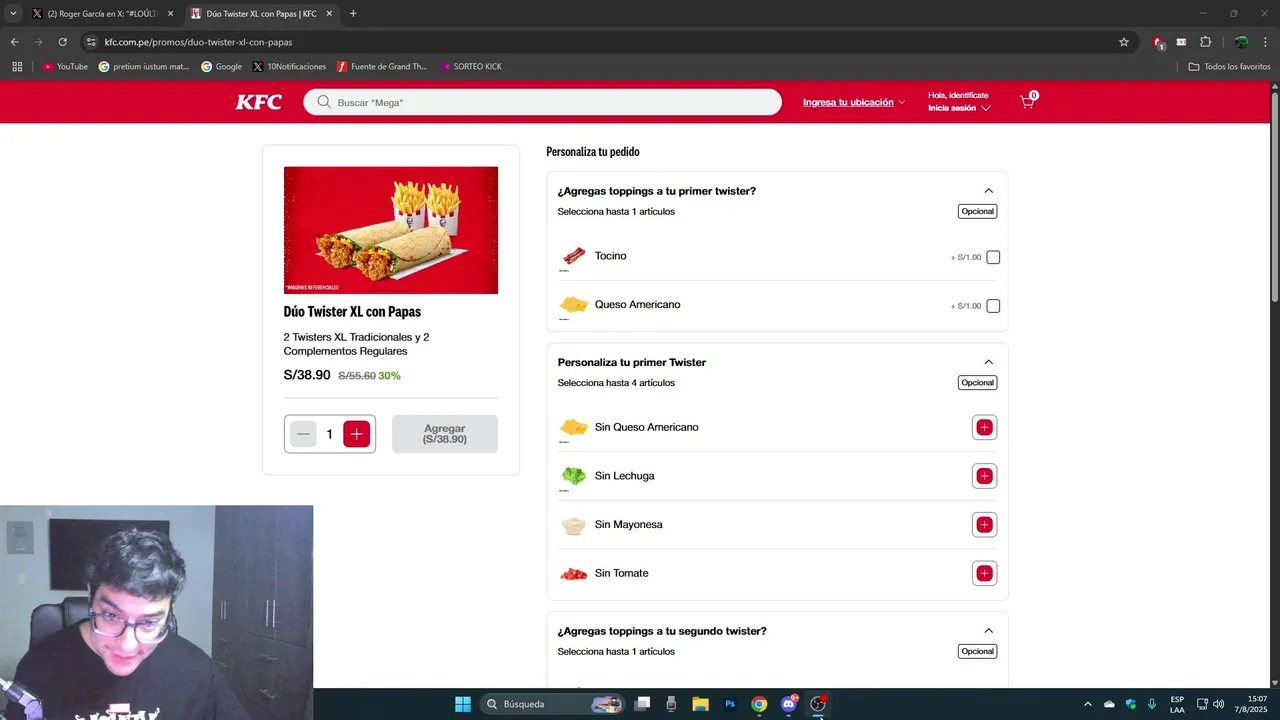Open the 'Todos los favoritos' bookmarks folder

1230,66
